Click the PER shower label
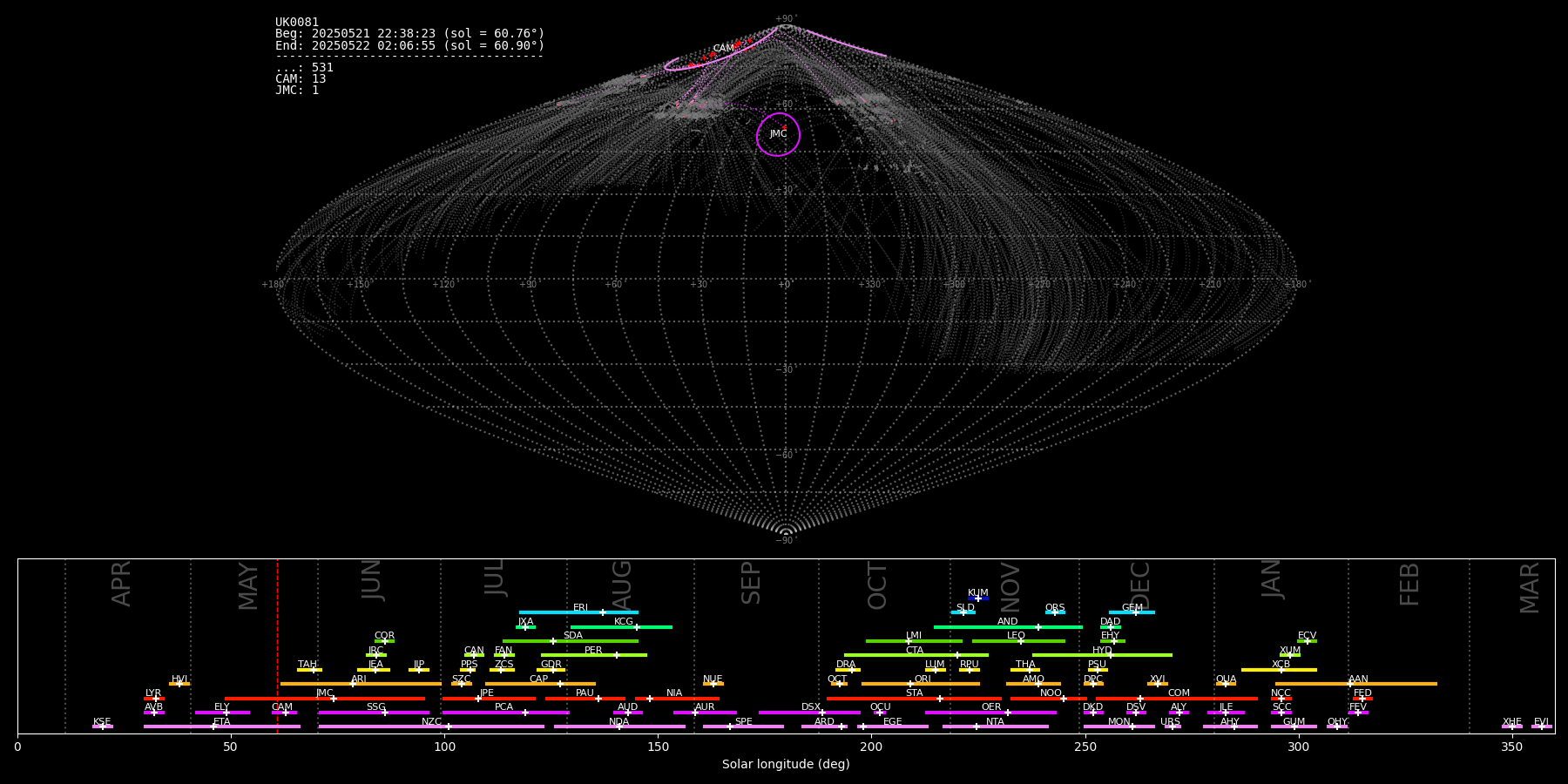Screen dimensions: 1568x784 click(x=593, y=651)
